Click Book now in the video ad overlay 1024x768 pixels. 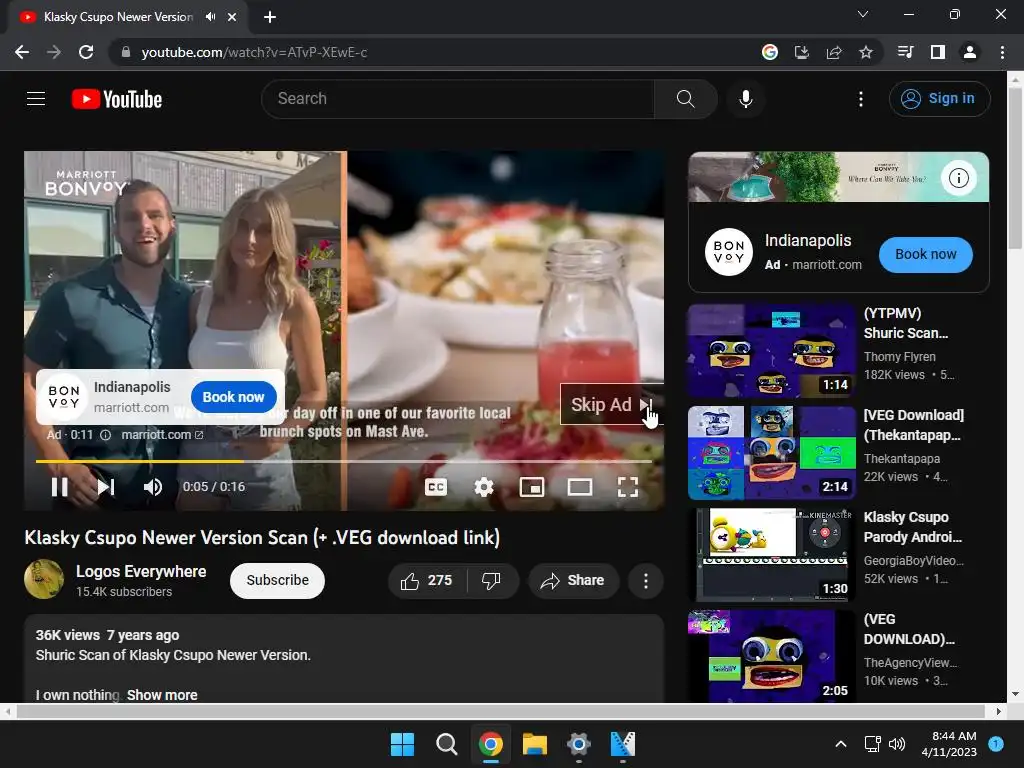[233, 397]
